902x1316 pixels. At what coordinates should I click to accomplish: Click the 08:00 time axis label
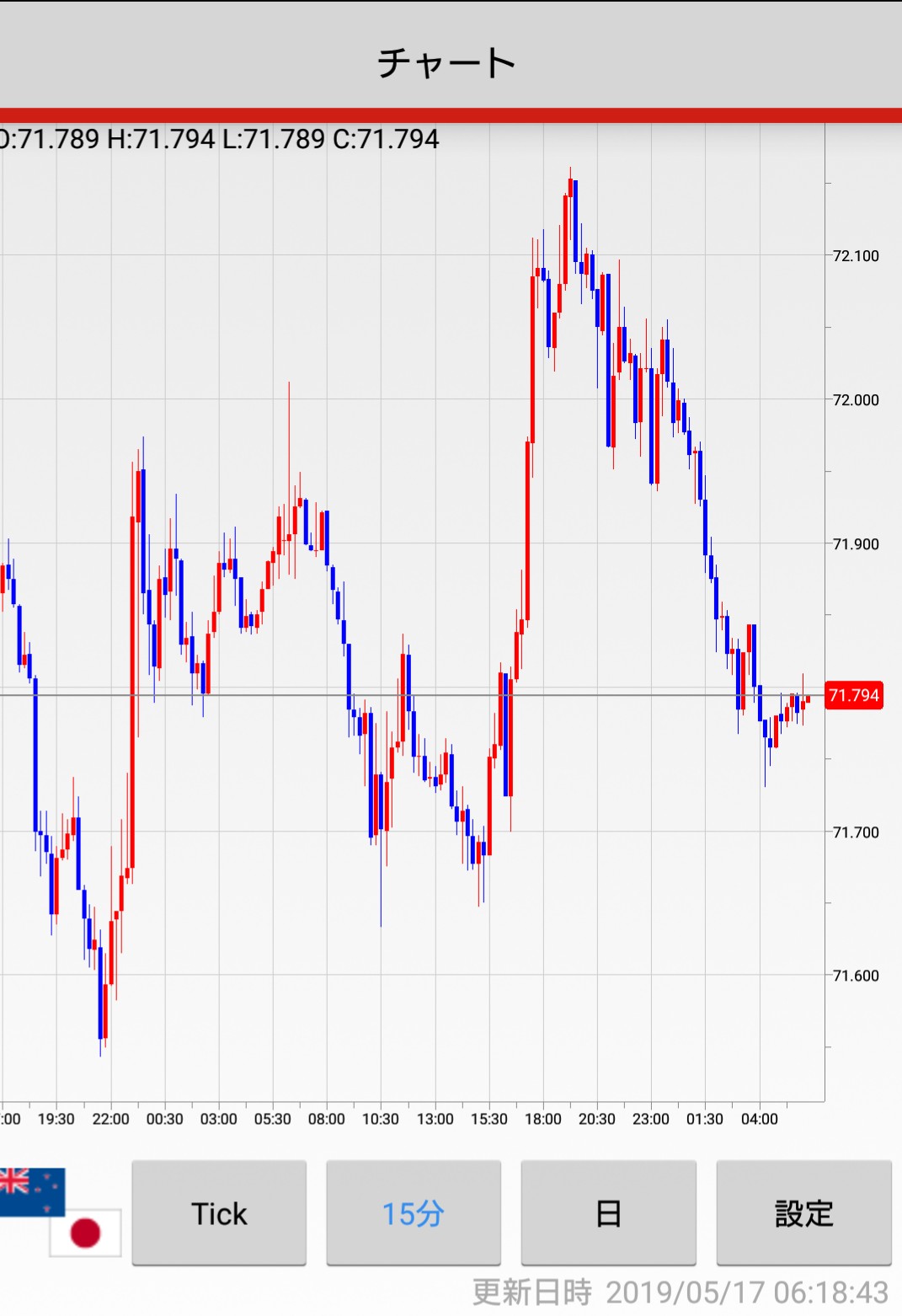click(x=326, y=1119)
